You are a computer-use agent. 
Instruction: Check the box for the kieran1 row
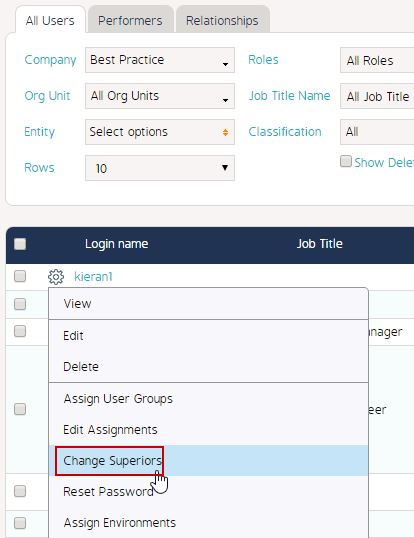[x=20, y=276]
